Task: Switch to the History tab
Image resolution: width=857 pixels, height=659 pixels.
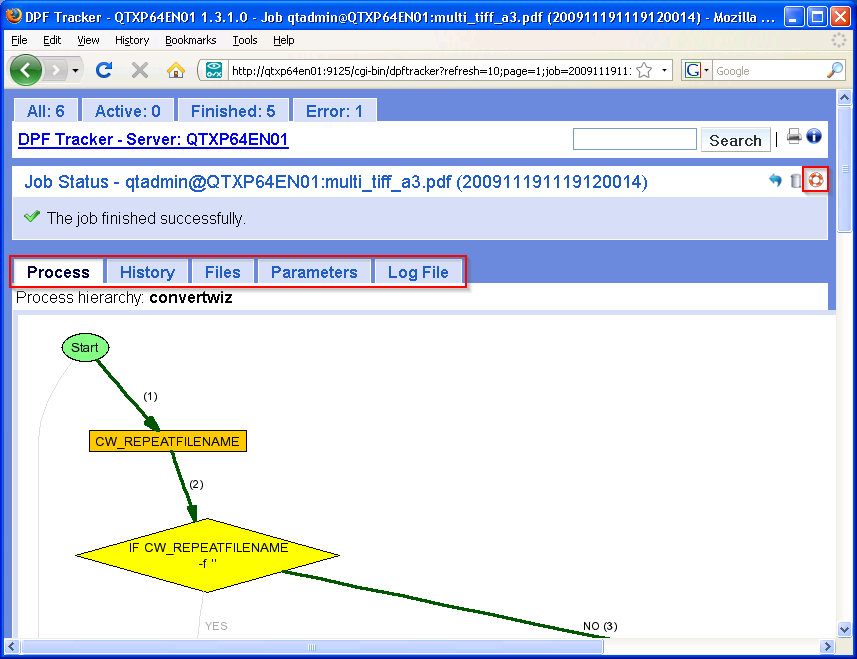Action: pyautogui.click(x=147, y=272)
